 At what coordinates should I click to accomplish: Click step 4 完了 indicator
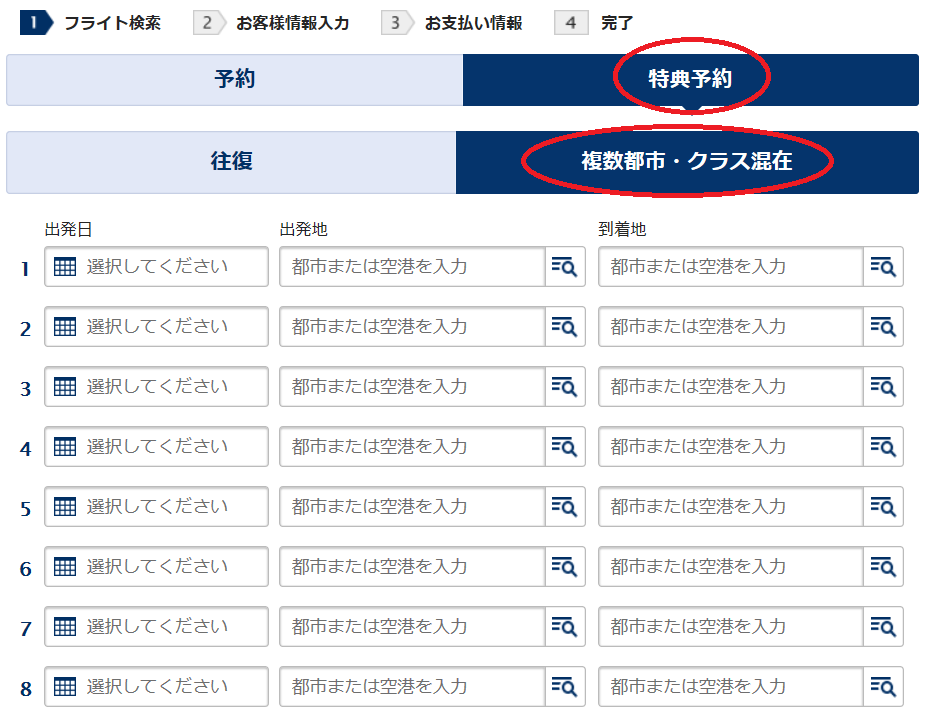[594, 23]
